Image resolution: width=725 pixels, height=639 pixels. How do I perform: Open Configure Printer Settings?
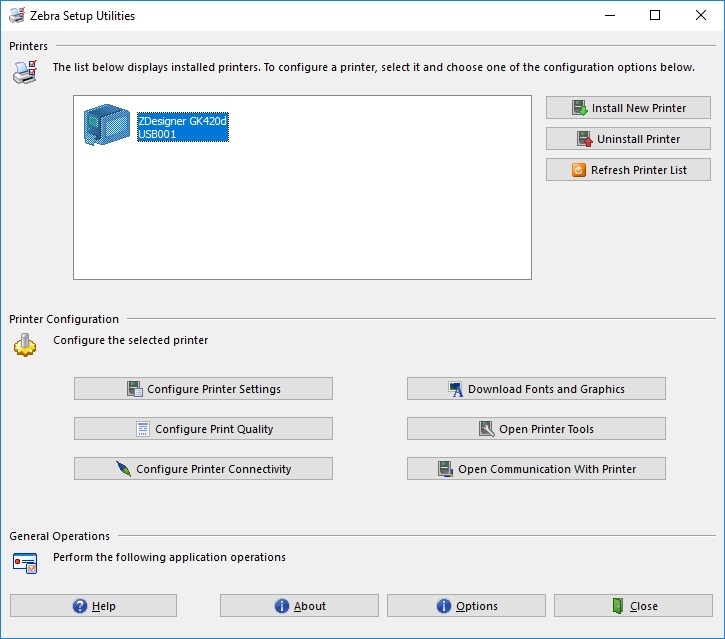point(203,389)
